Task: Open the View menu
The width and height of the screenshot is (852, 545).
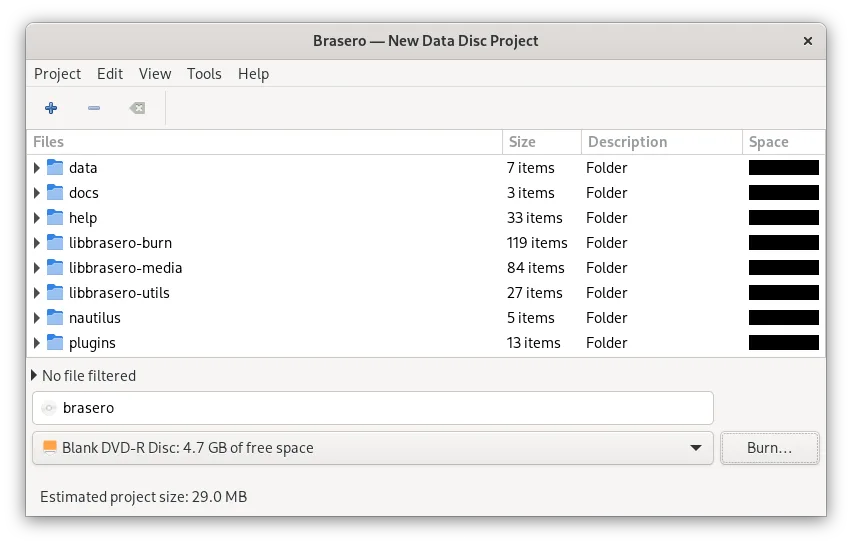Action: coord(155,73)
